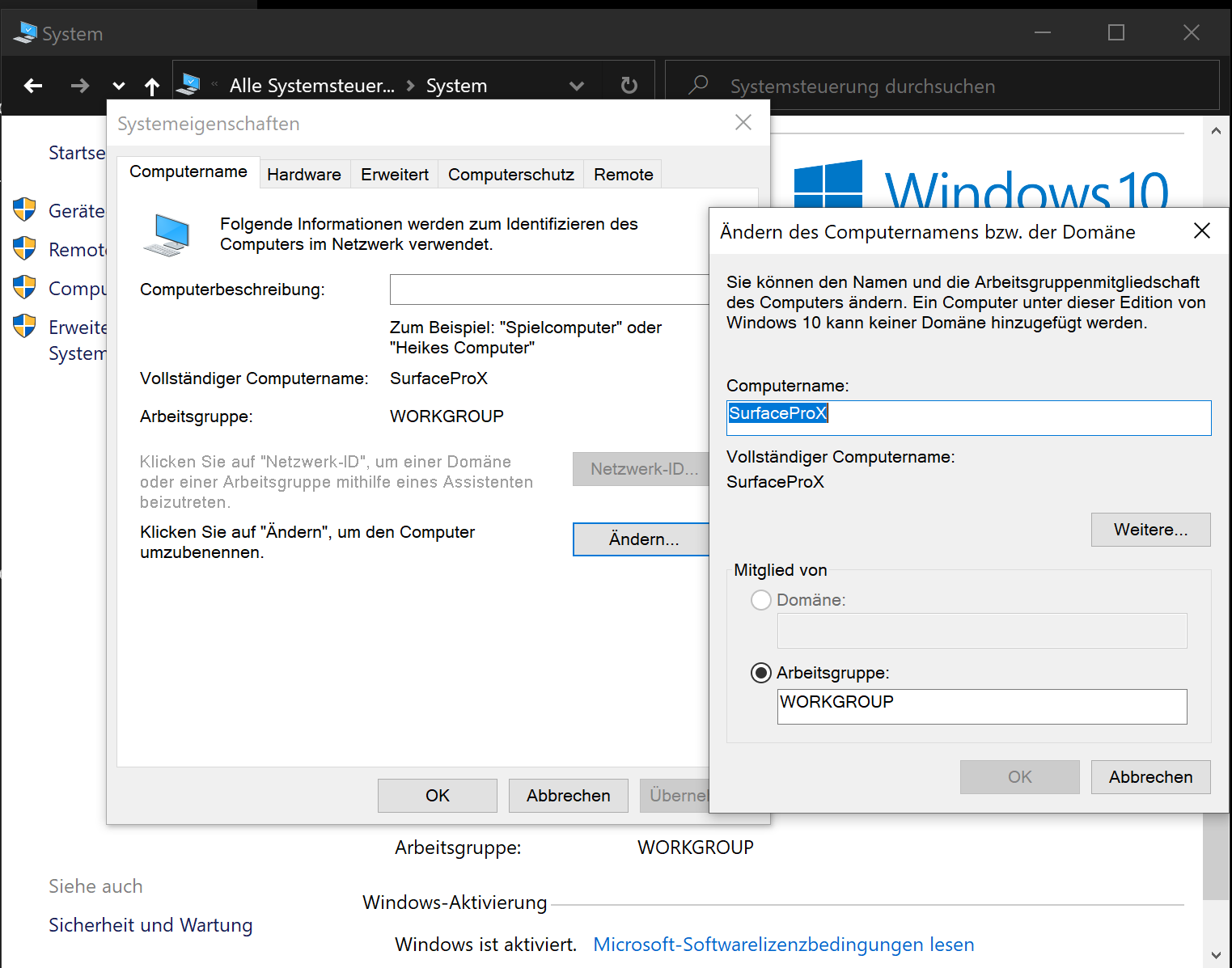Open Microsoft-Softwarelizenzbedingungen lesen link

pos(783,945)
